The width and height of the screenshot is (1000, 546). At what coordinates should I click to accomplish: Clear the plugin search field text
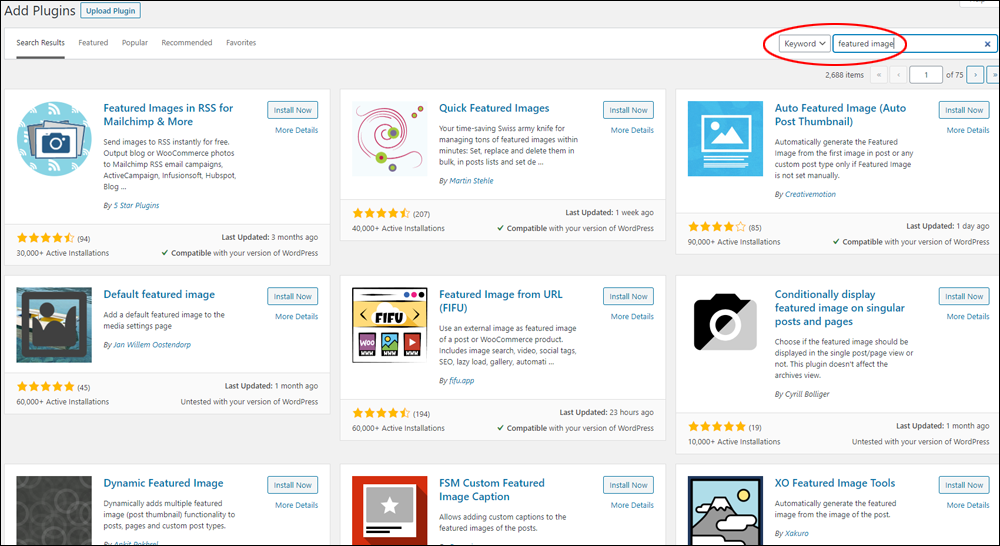tap(987, 44)
